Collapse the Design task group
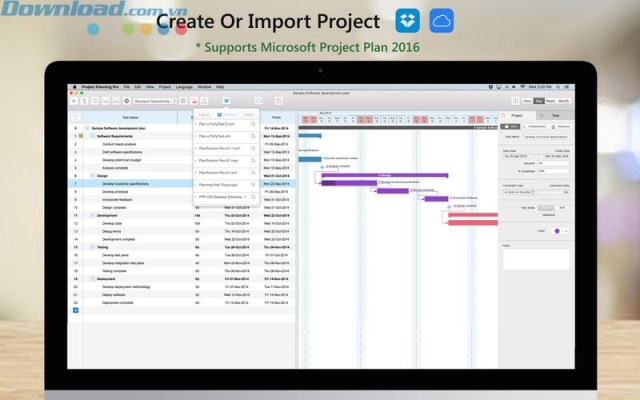The image size is (640, 400). [x=93, y=175]
